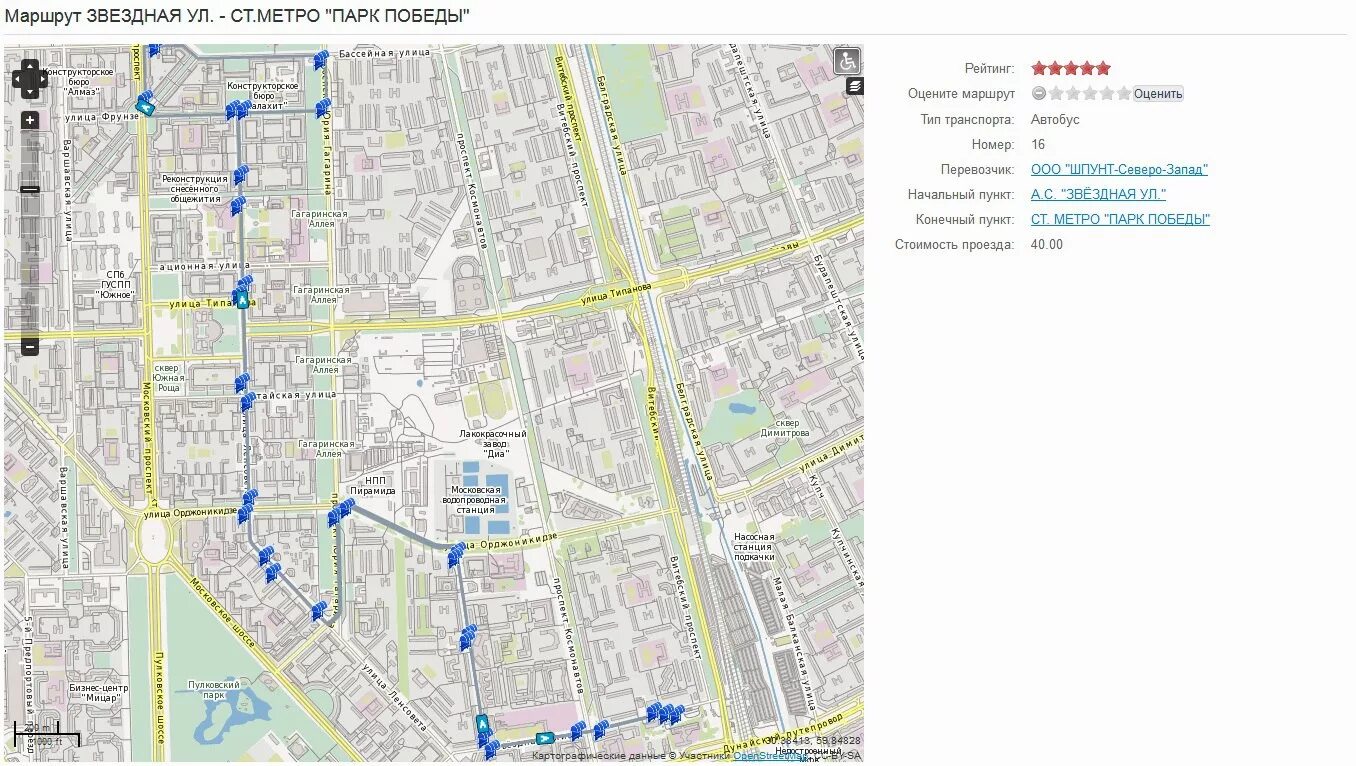
Task: Click Лакокрасочный завод "Диа" map label
Action: click(x=493, y=443)
